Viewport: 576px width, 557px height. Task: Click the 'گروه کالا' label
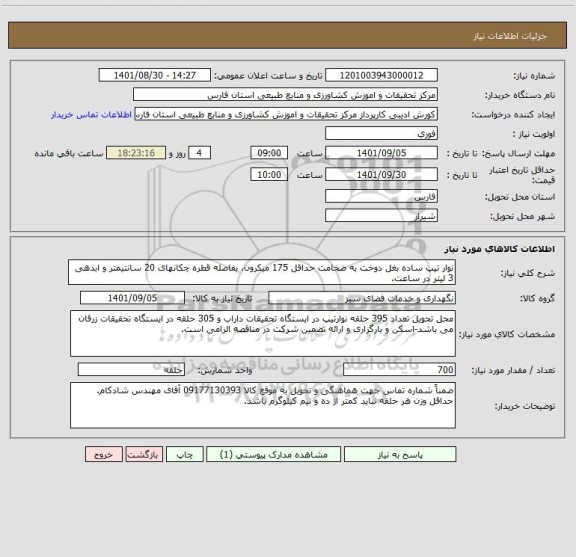(538, 298)
